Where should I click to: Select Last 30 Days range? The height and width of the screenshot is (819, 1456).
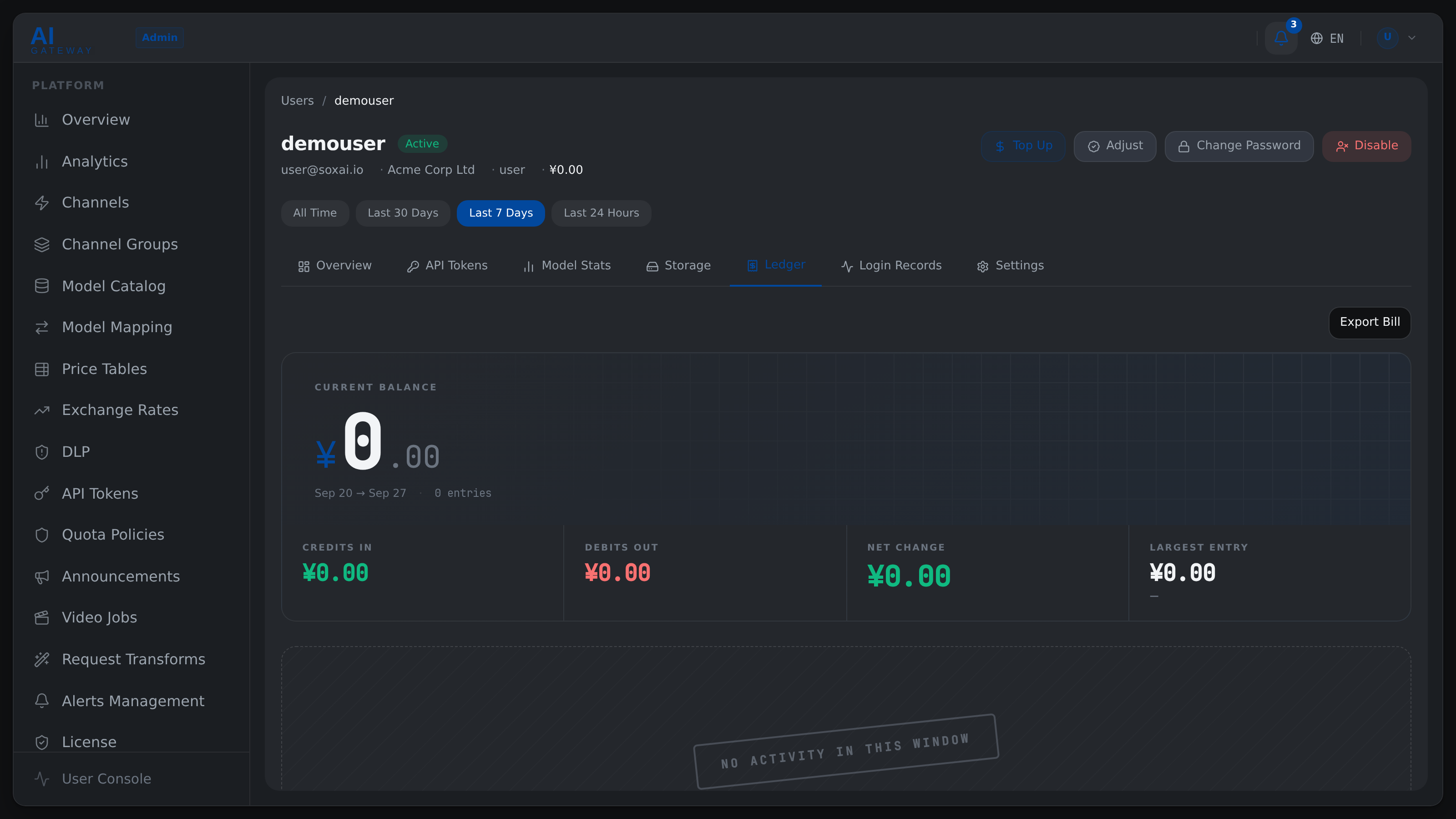click(403, 213)
